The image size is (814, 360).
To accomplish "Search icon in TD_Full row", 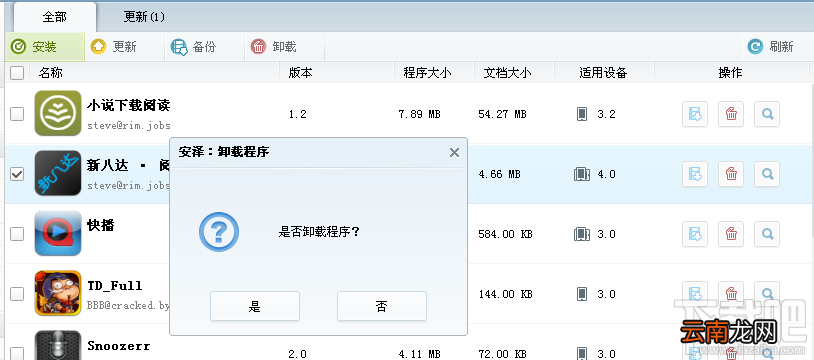I will tap(767, 294).
